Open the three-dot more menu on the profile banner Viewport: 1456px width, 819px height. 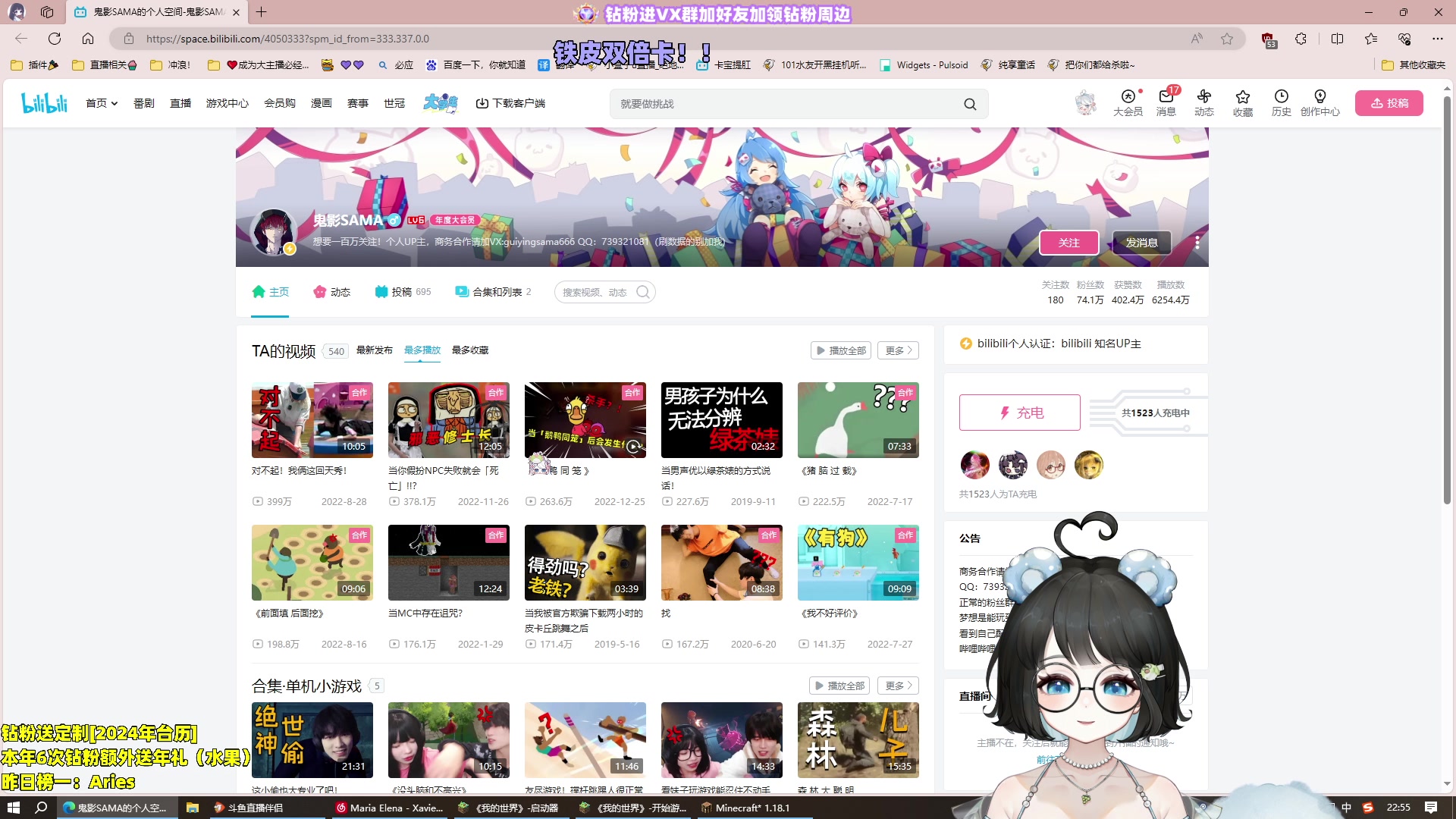1197,243
